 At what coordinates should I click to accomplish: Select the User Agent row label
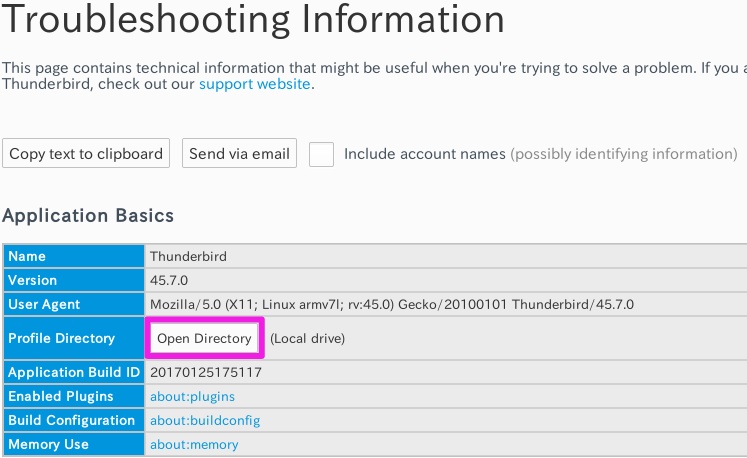(73, 304)
